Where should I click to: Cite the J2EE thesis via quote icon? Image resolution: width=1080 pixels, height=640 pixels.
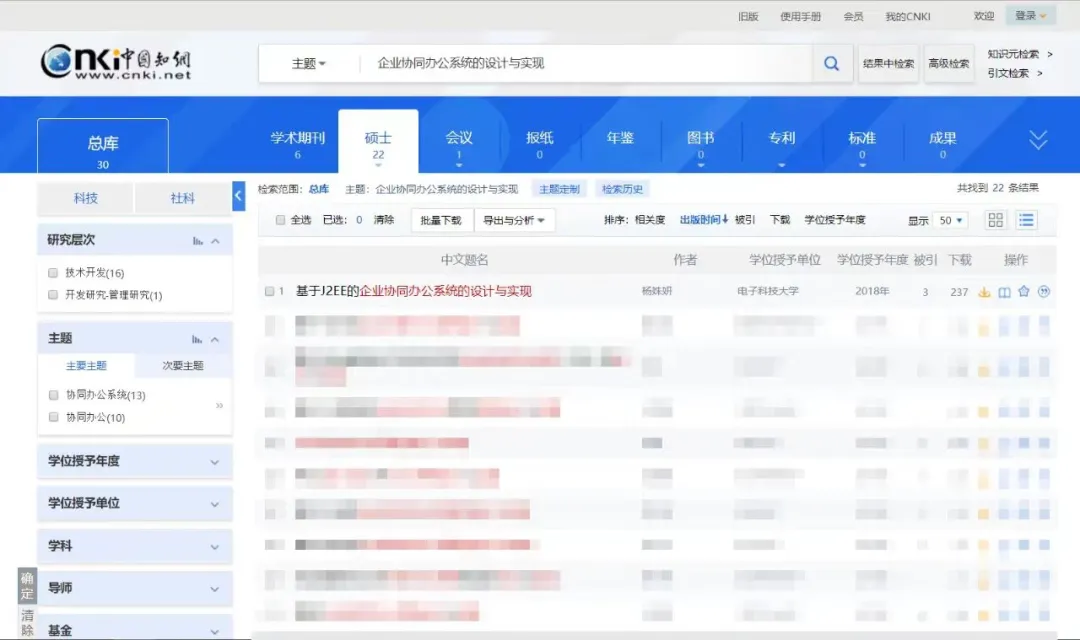tap(1044, 291)
